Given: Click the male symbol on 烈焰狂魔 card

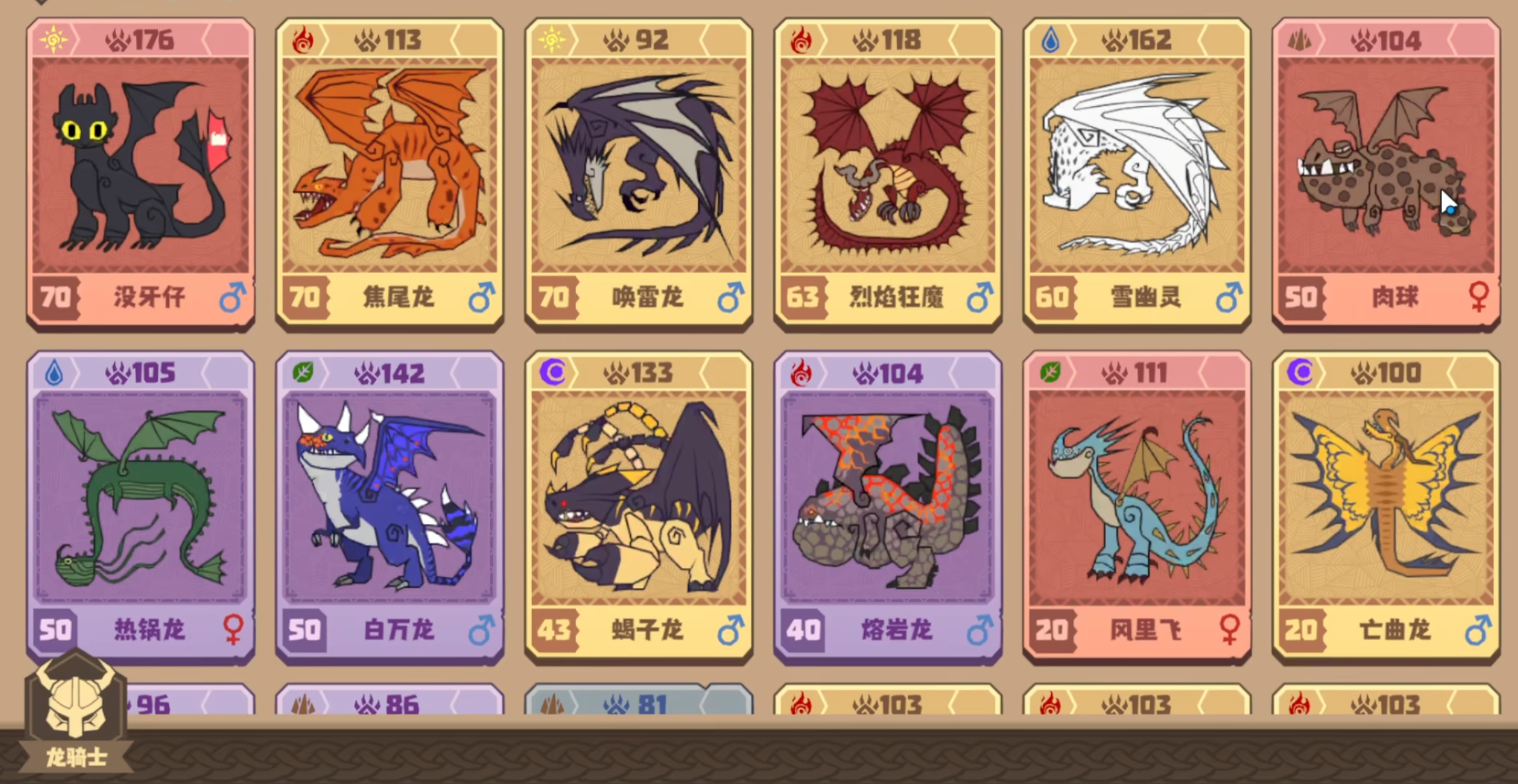Looking at the screenshot, I should click(980, 296).
